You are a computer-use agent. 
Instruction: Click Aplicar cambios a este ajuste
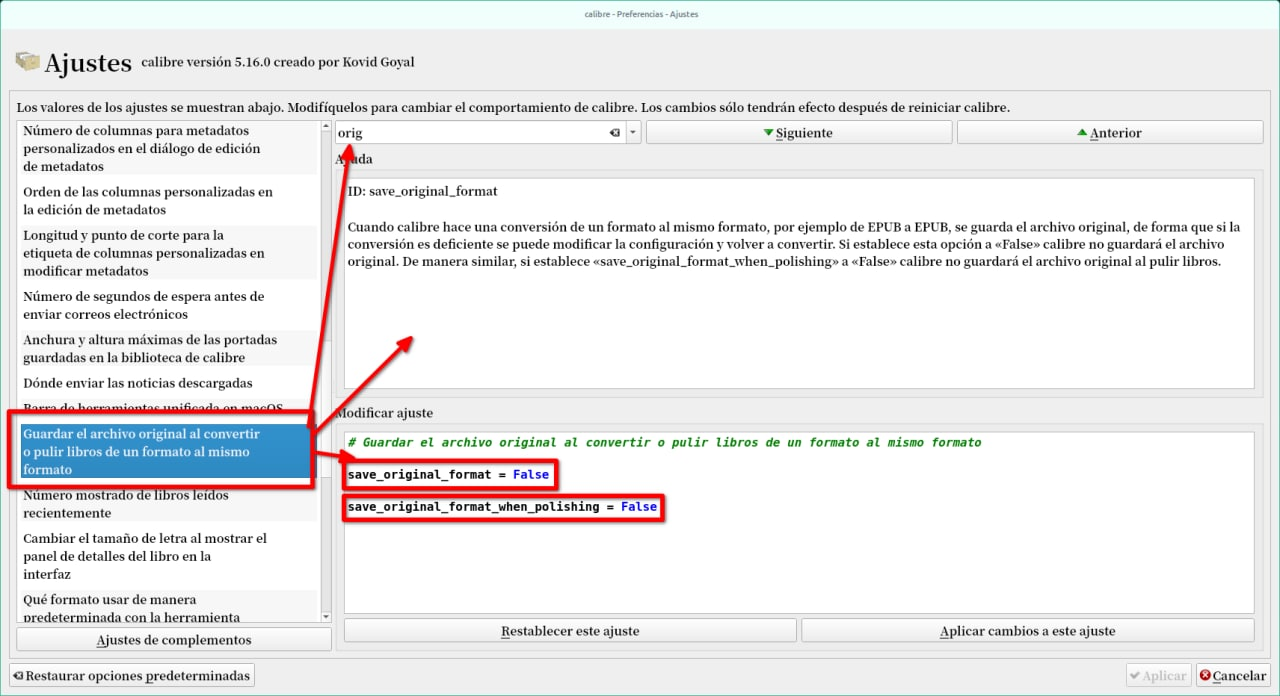point(1027,631)
